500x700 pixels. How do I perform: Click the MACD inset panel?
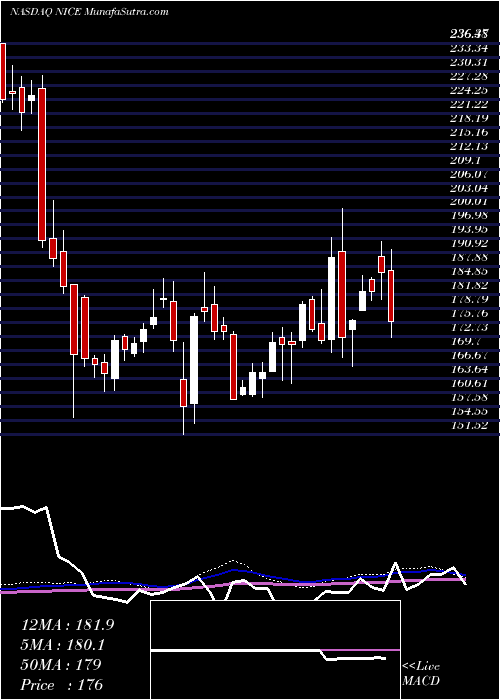pos(275,650)
